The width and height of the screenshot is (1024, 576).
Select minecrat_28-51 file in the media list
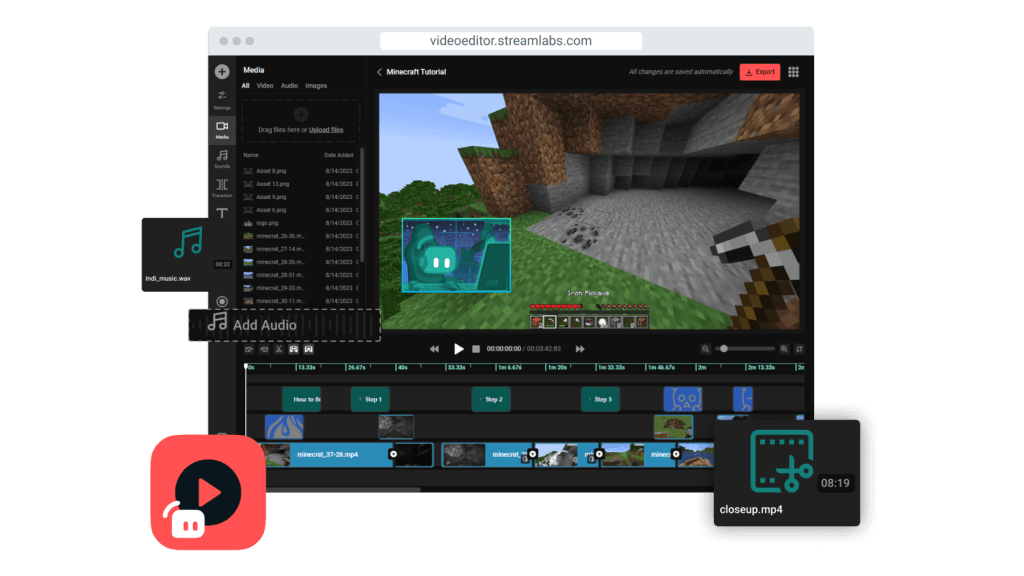point(300,276)
